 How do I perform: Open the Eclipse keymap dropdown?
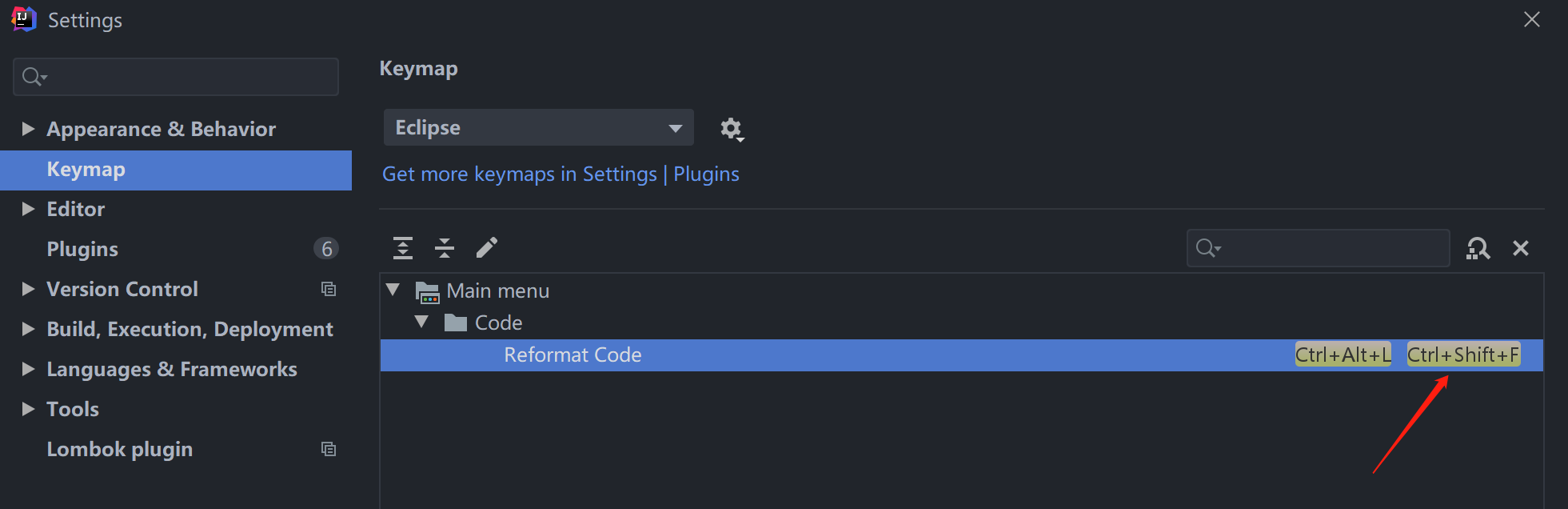point(538,127)
